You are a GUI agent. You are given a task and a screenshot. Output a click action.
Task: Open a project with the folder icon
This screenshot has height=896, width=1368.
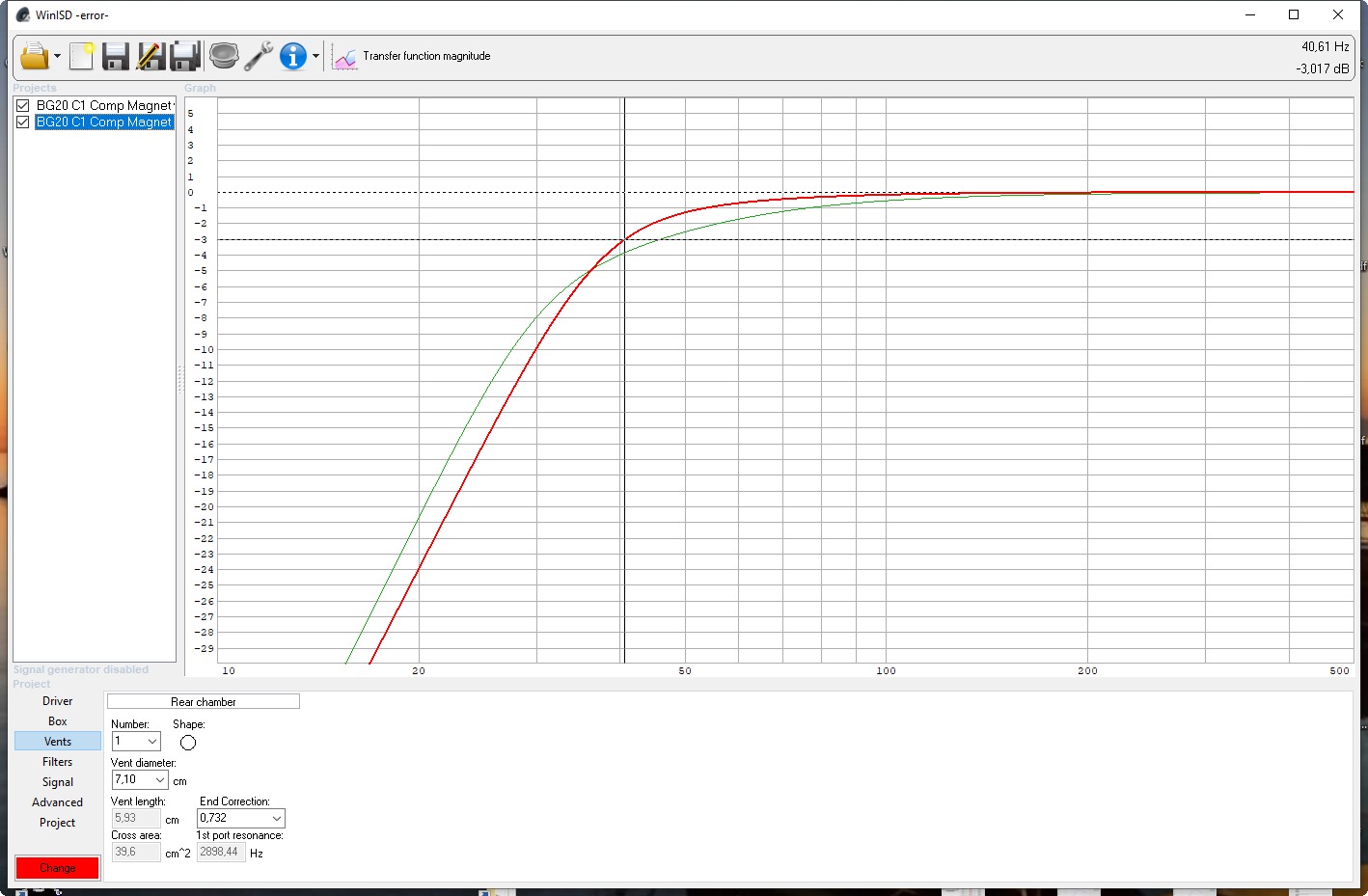click(x=34, y=57)
